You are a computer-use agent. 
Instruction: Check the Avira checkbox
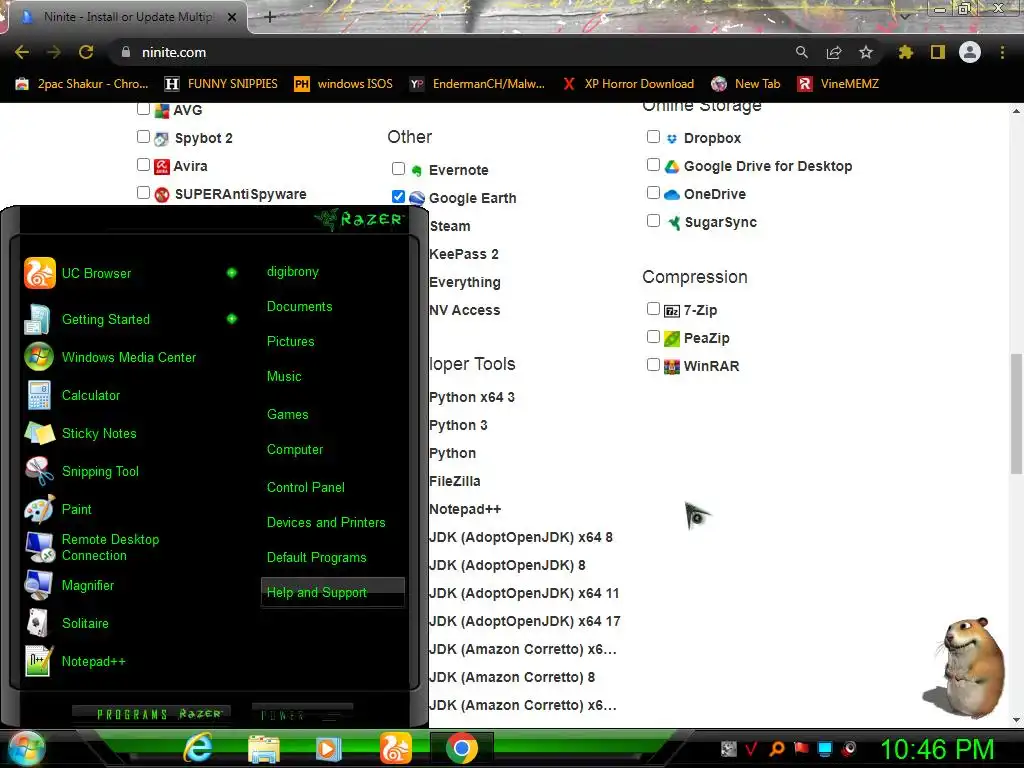[x=144, y=165]
